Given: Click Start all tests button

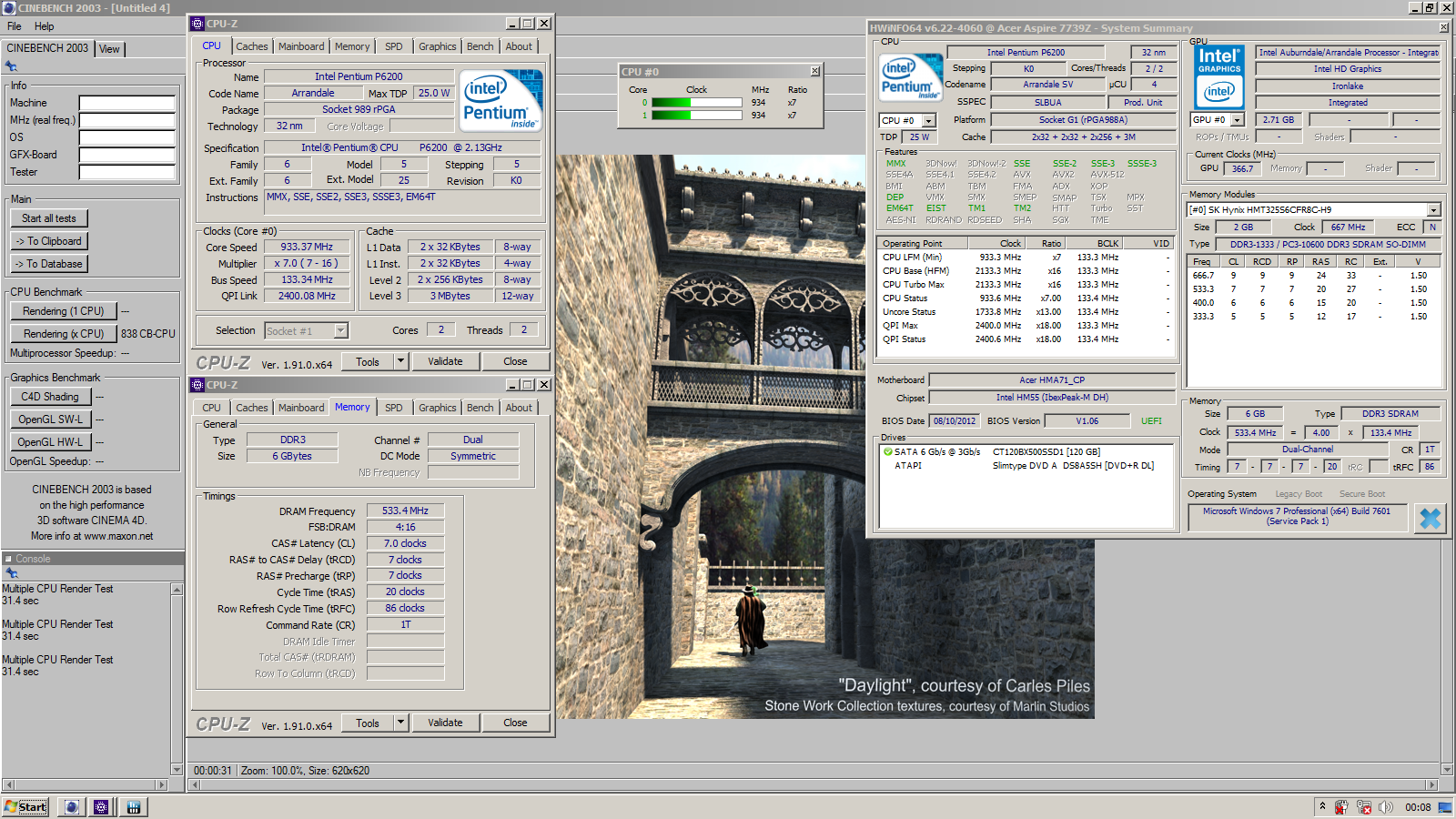Looking at the screenshot, I should point(49,218).
